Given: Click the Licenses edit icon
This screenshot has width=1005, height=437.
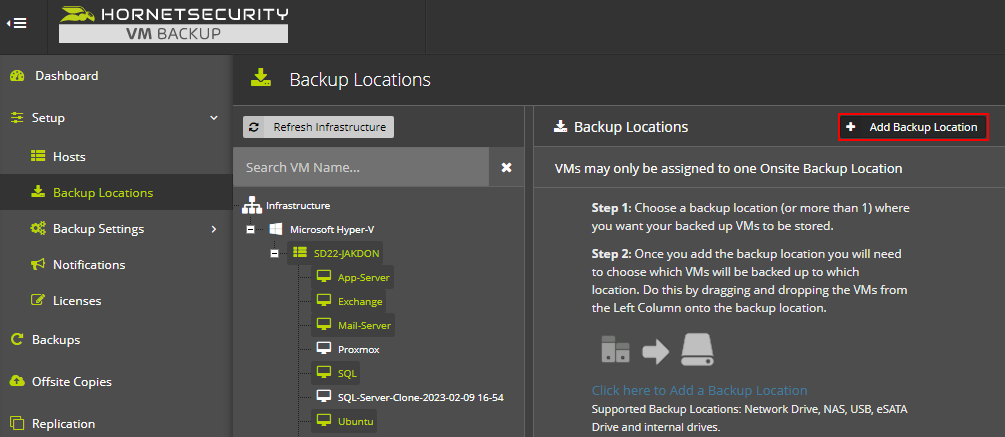Looking at the screenshot, I should 38,301.
